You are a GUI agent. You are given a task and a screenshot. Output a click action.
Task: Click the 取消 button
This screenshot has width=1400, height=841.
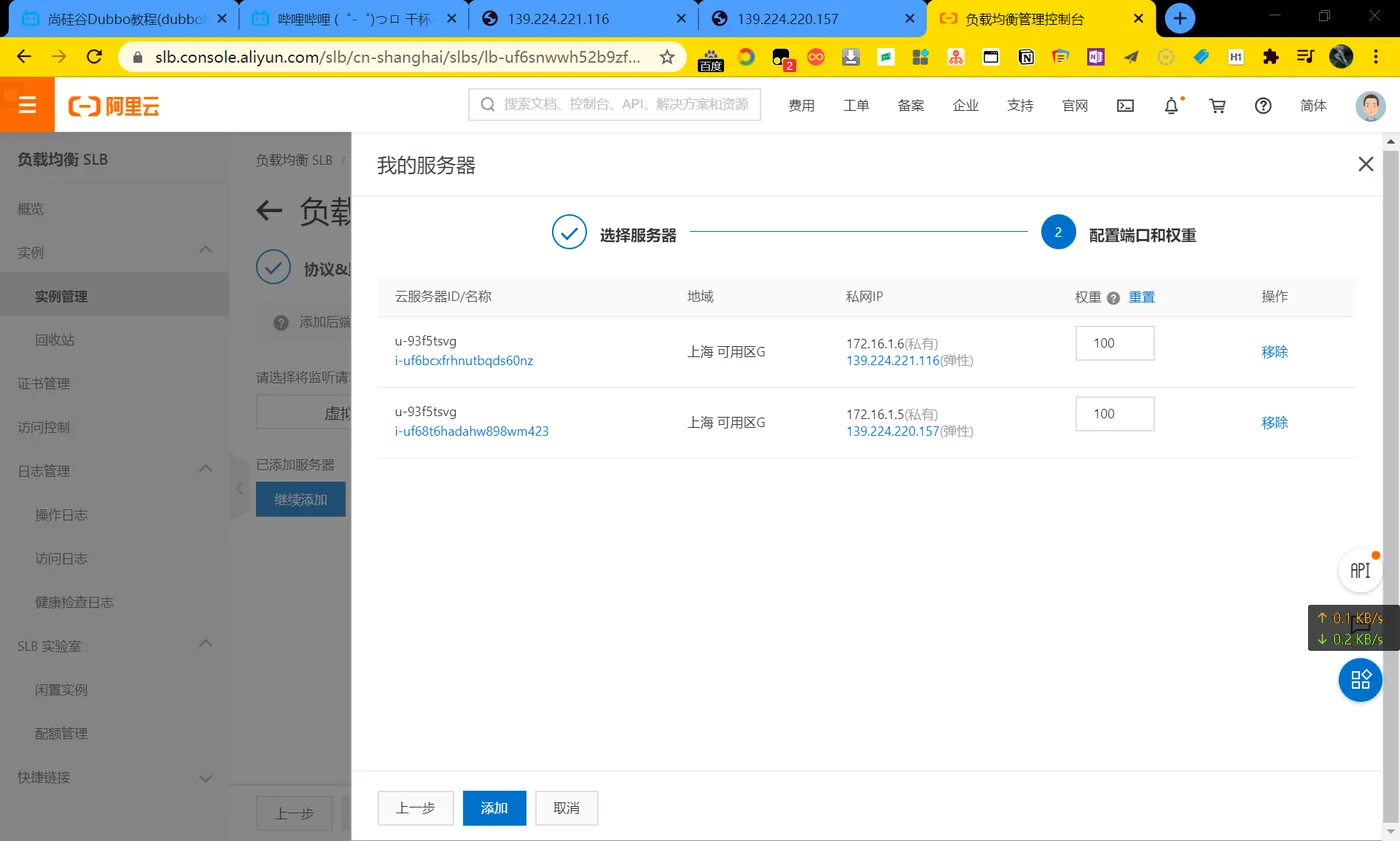[x=566, y=808]
